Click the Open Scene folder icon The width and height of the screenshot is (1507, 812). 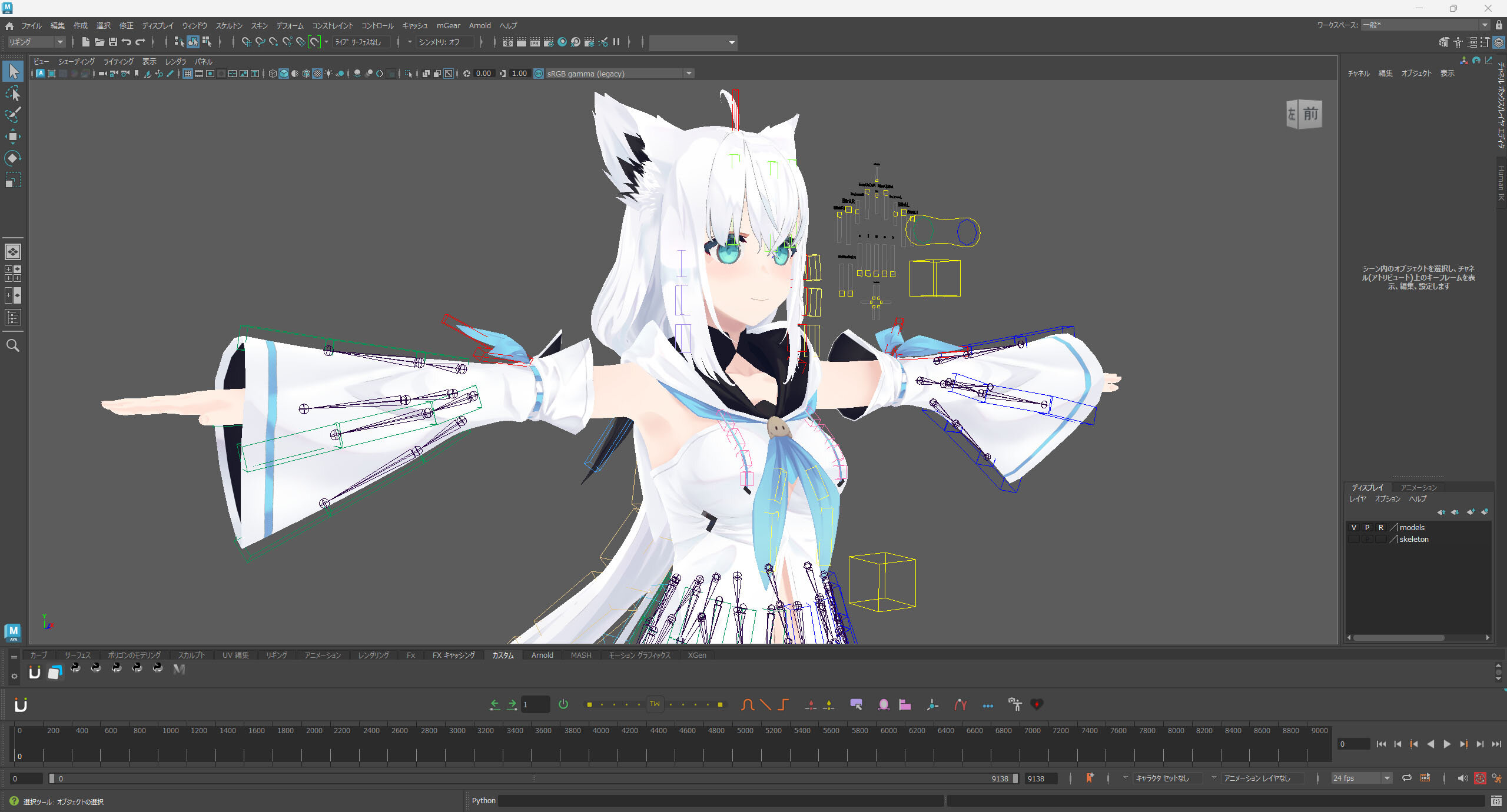tap(99, 42)
